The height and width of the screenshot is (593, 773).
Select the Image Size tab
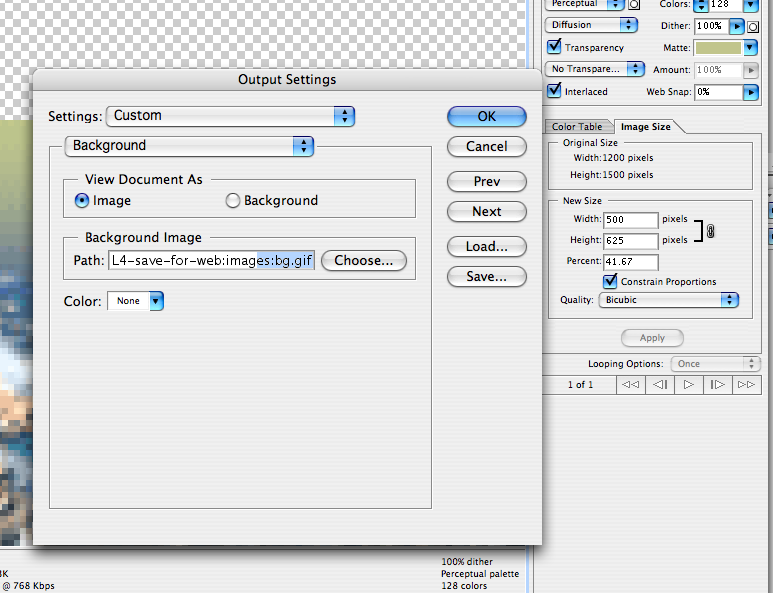click(645, 127)
